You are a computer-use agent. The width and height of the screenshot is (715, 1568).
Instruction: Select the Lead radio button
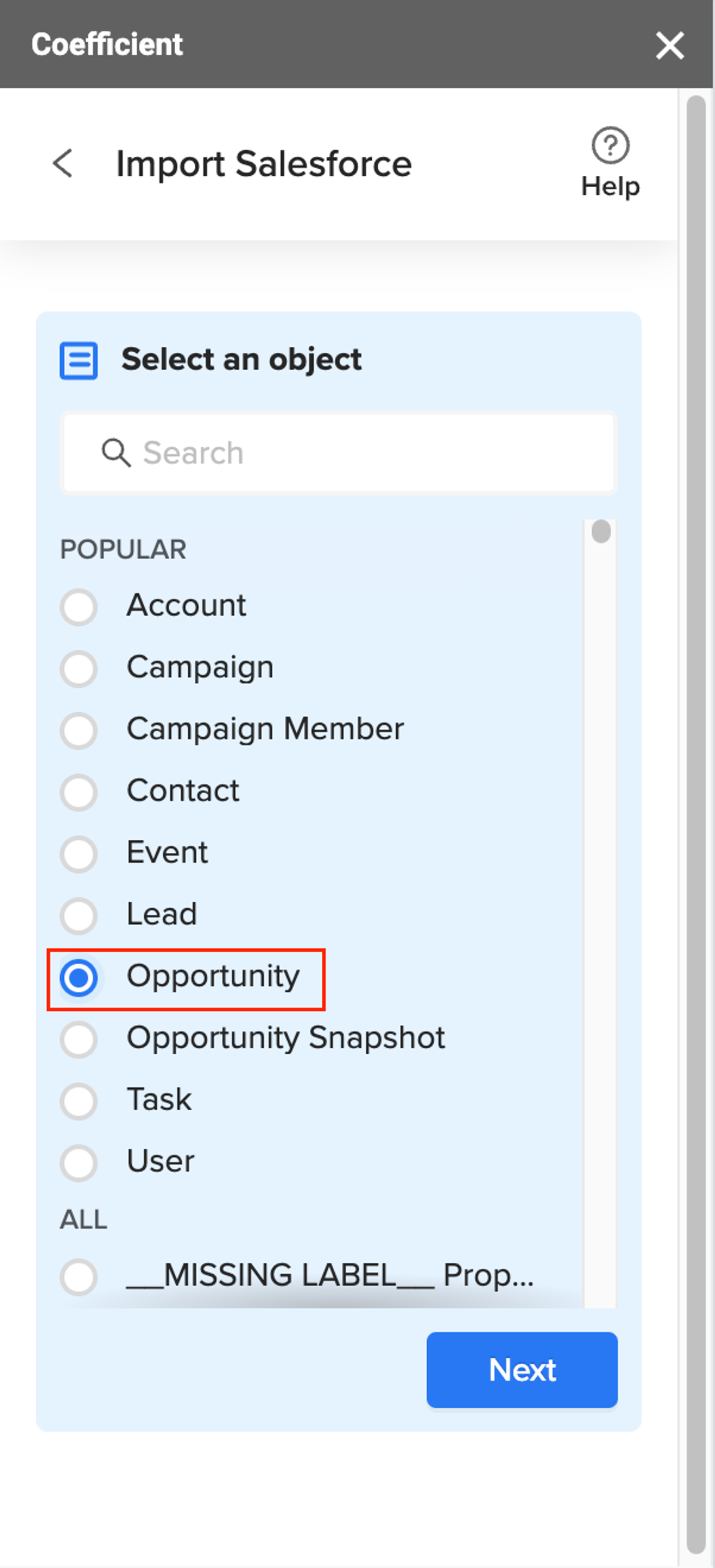(79, 915)
